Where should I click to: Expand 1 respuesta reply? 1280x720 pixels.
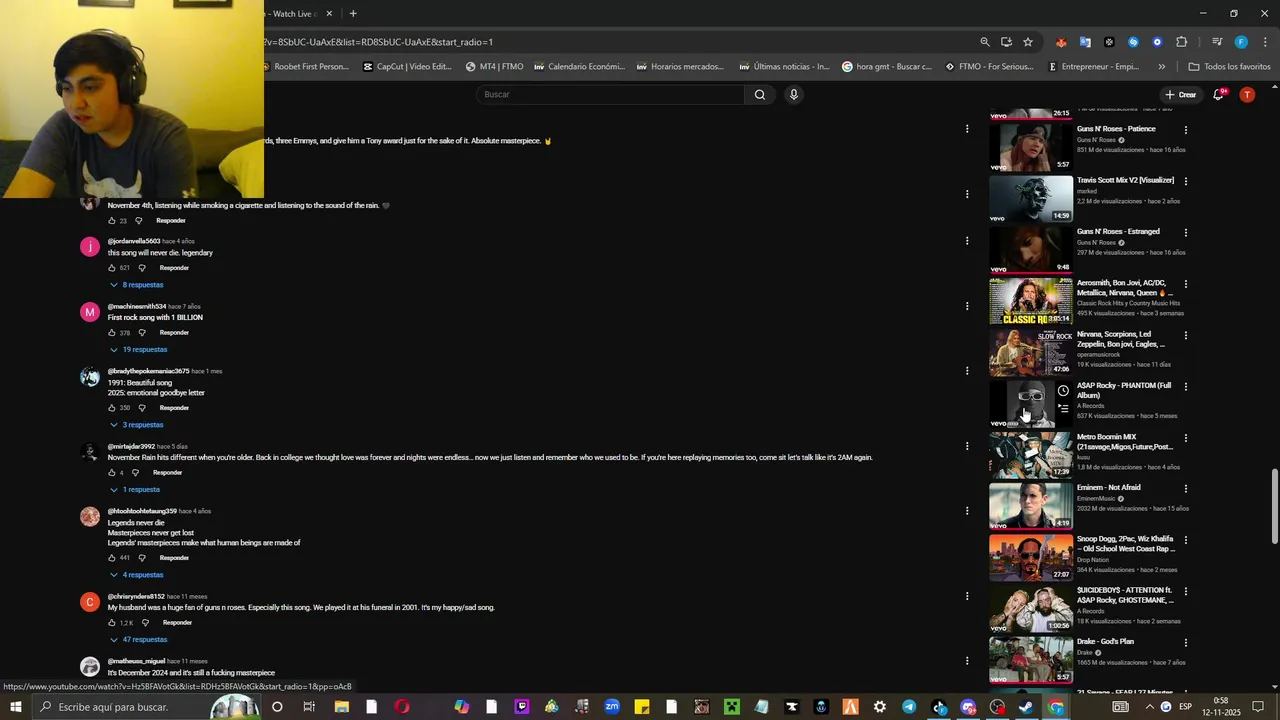(135, 490)
